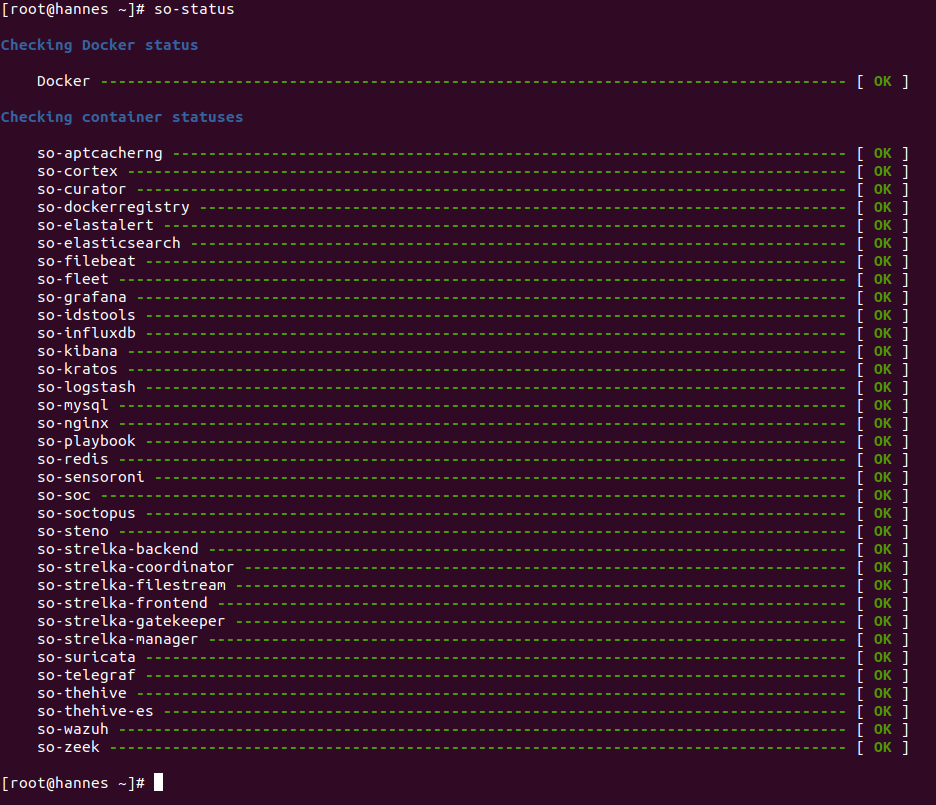Click the so-grafana container name
This screenshot has width=936, height=805.
click(82, 297)
